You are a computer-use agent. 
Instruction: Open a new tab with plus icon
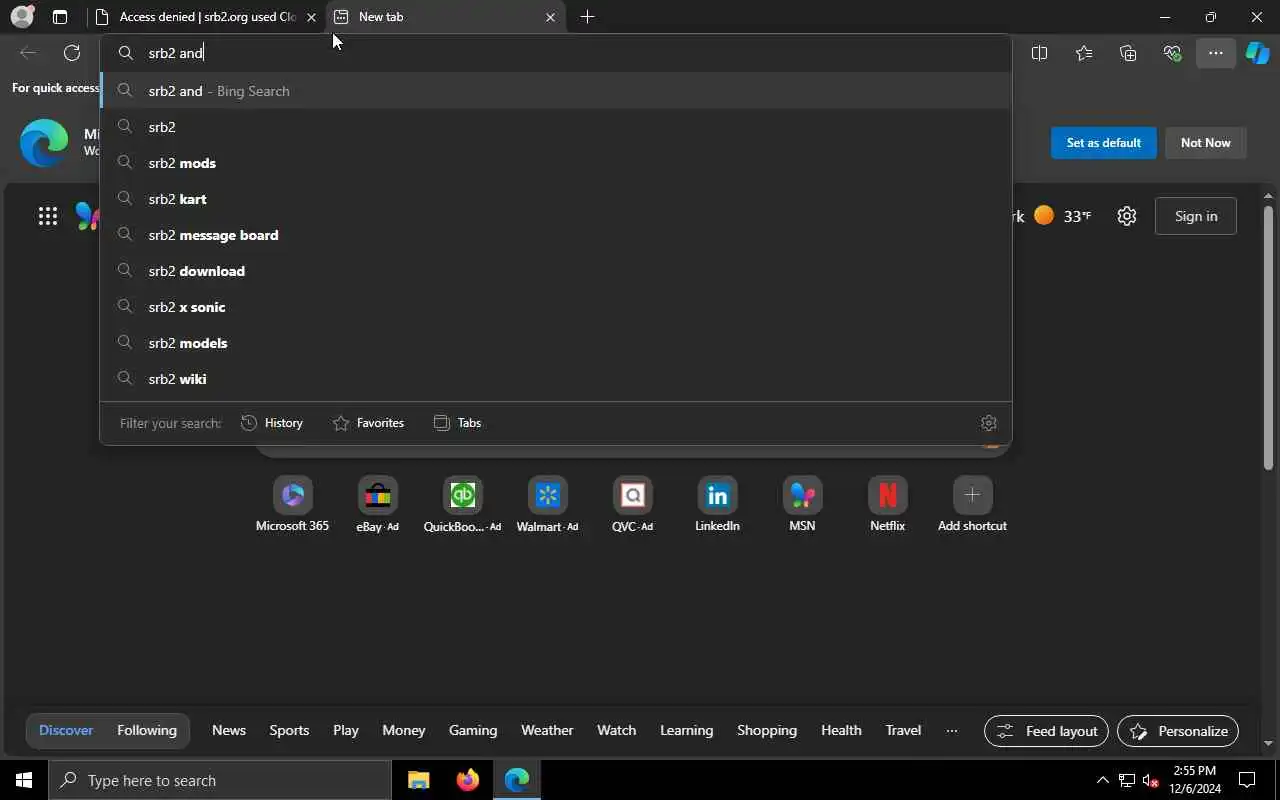[587, 17]
